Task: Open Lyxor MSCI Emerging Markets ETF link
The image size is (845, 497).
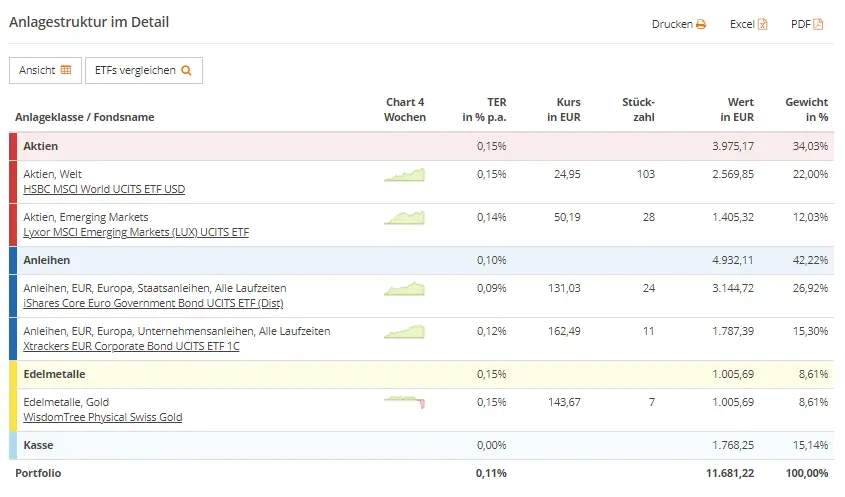Action: pos(136,232)
